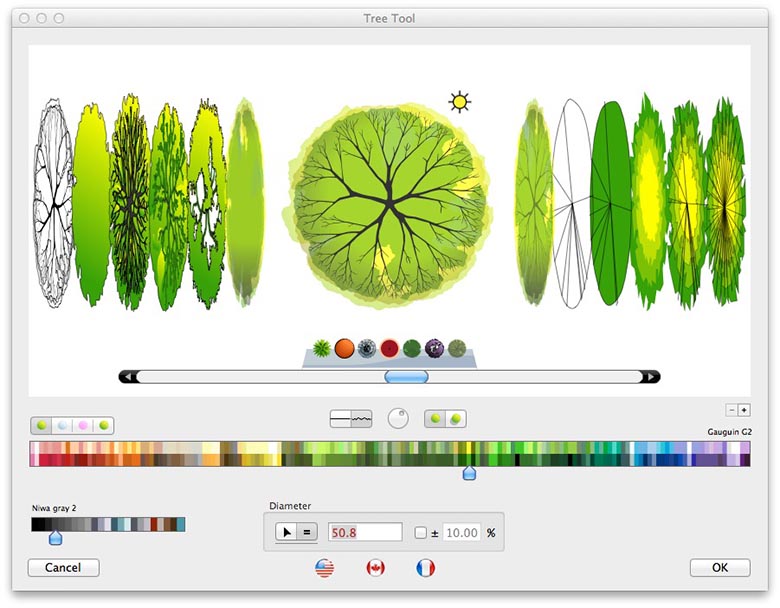Choose the Canadian flag icon
The height and width of the screenshot is (608, 780).
coord(375,568)
